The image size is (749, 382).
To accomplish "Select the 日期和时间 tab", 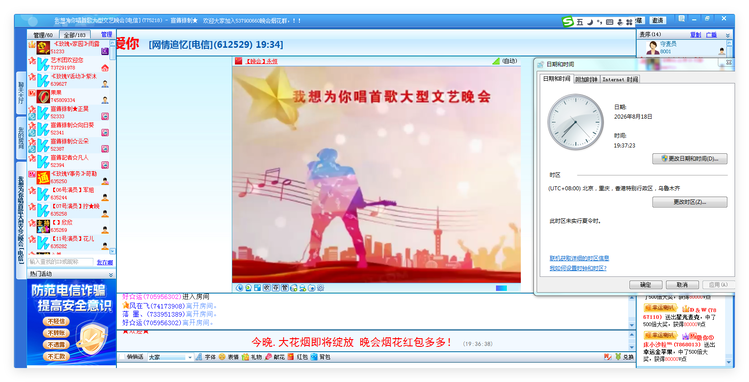I will click(556, 79).
